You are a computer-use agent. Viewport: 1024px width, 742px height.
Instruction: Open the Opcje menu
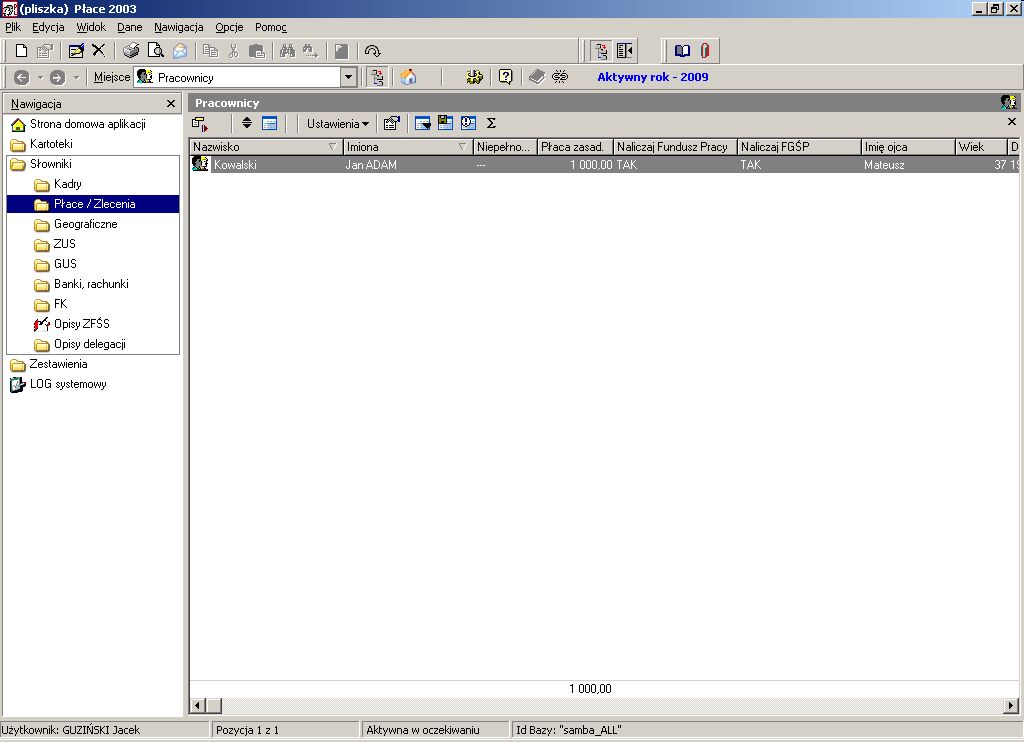pos(229,27)
